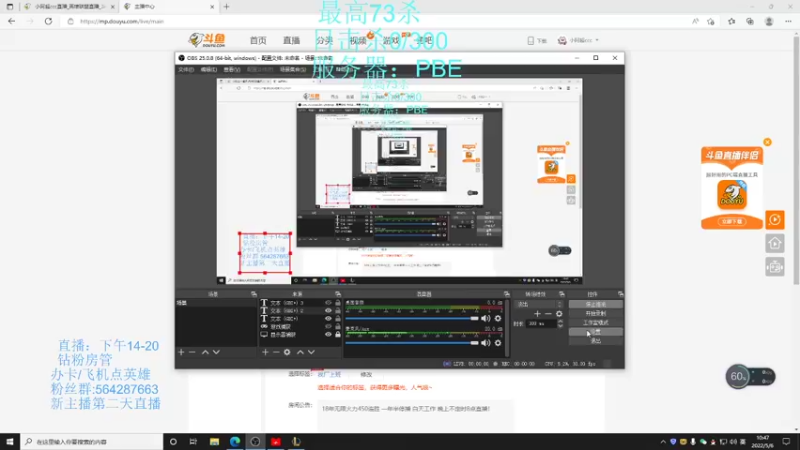The image size is (800, 450).
Task: Remove selected scene with minus icon
Action: 192,352
